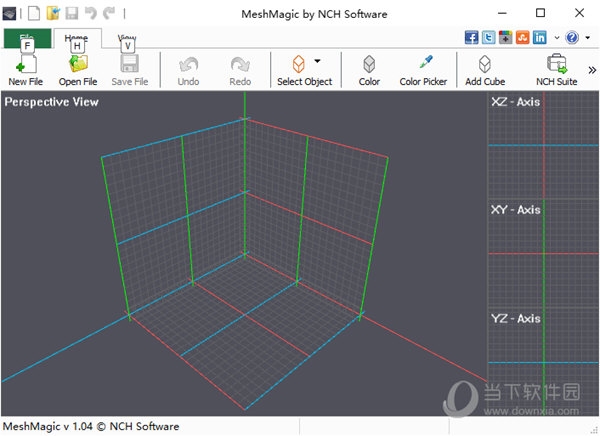600x436 pixels.
Task: Expand the Select Object dropdown arrow
Action: tap(317, 61)
